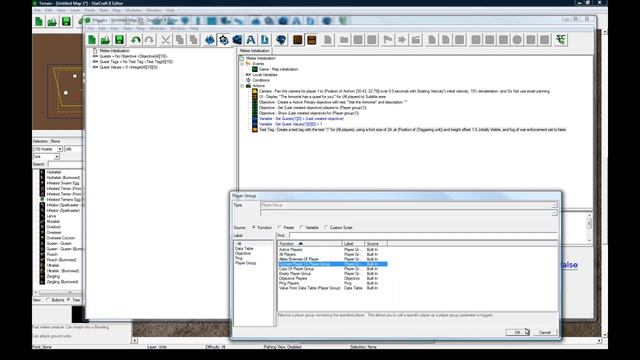
Task: Click first brown panel toolbar icon
Action: coord(298,40)
